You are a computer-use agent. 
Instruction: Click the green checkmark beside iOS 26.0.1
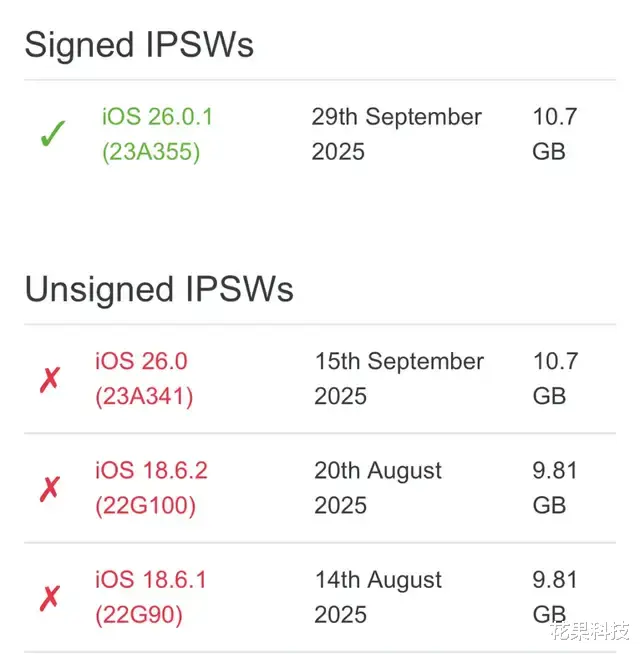52,136
